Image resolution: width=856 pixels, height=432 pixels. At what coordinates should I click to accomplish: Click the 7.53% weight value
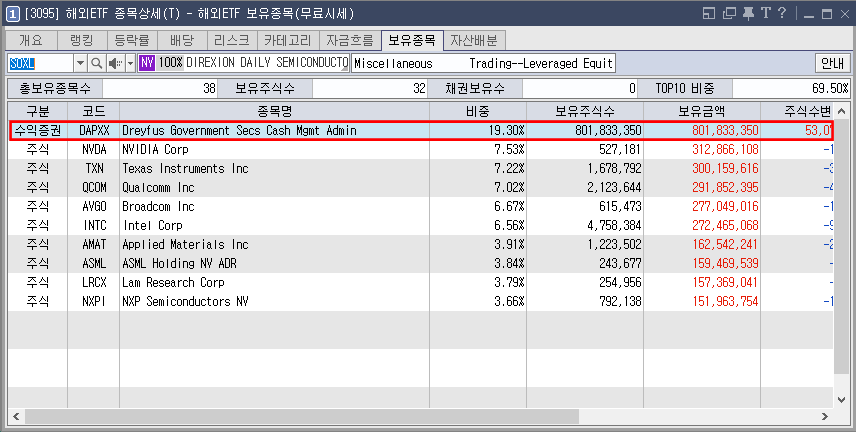coord(509,150)
